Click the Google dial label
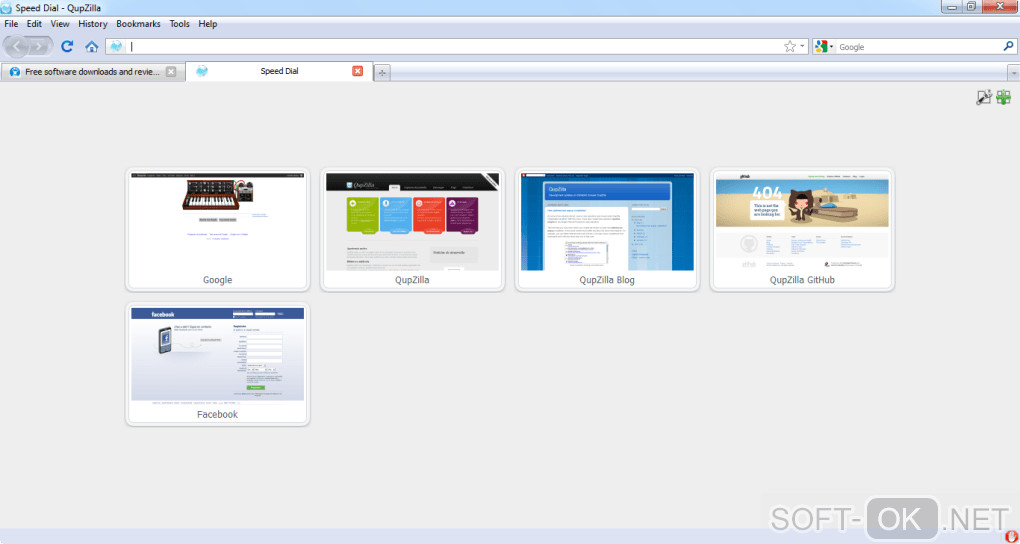Screen dimensions: 1020x544 point(217,280)
